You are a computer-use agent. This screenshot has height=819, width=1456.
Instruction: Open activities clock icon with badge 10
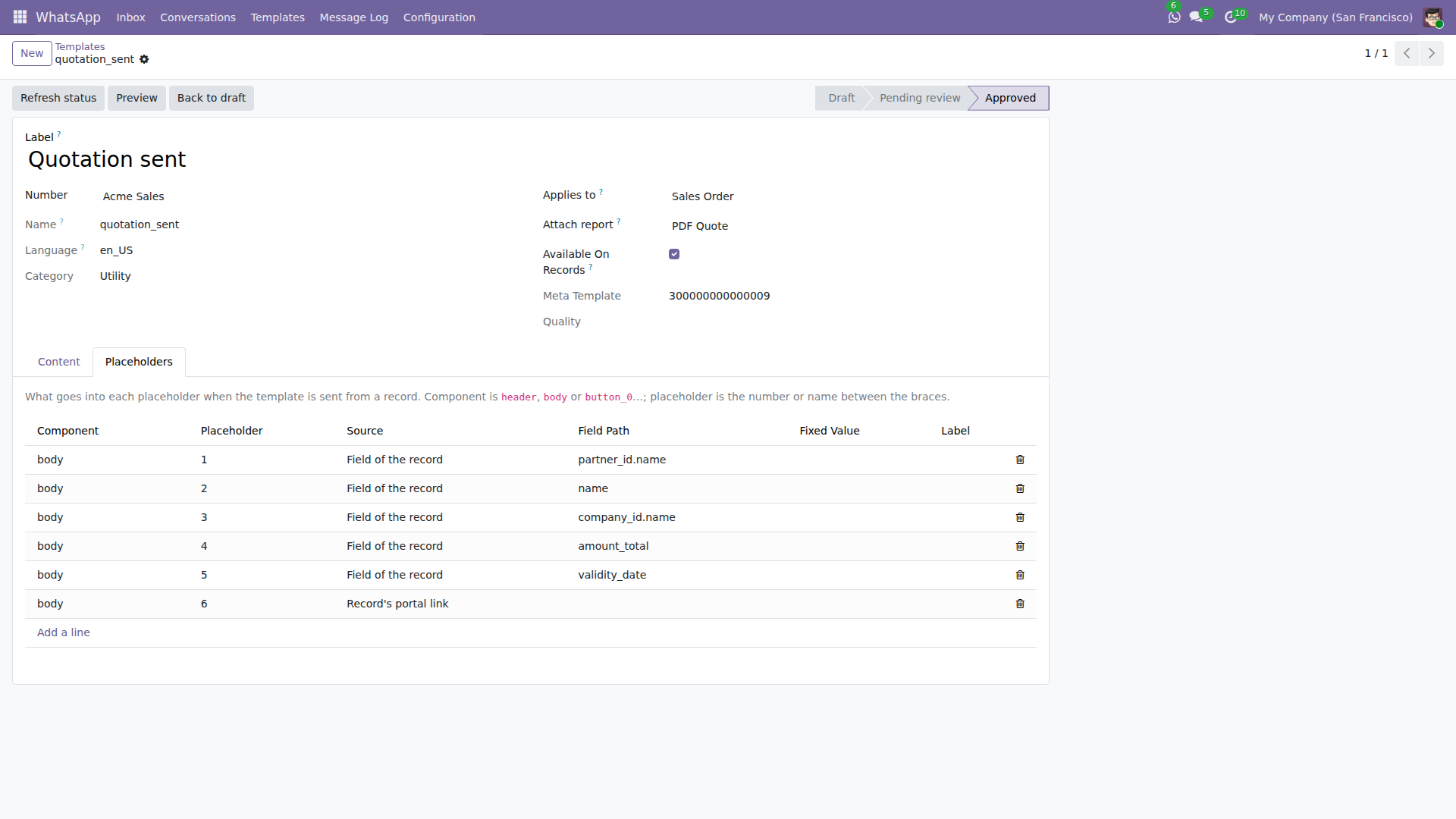click(x=1231, y=17)
